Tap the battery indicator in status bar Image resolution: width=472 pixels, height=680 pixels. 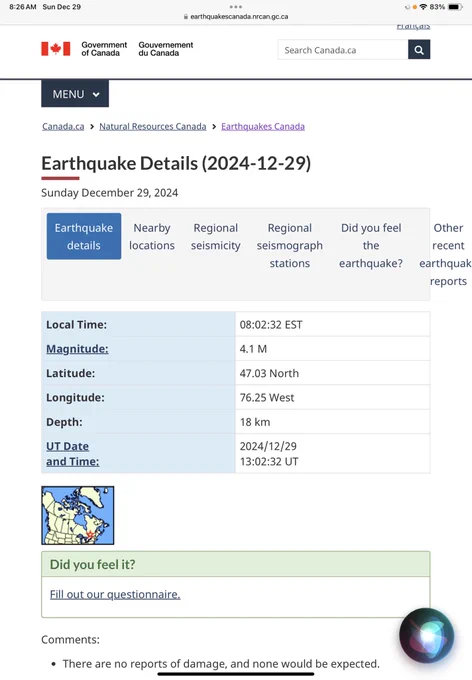455,7
